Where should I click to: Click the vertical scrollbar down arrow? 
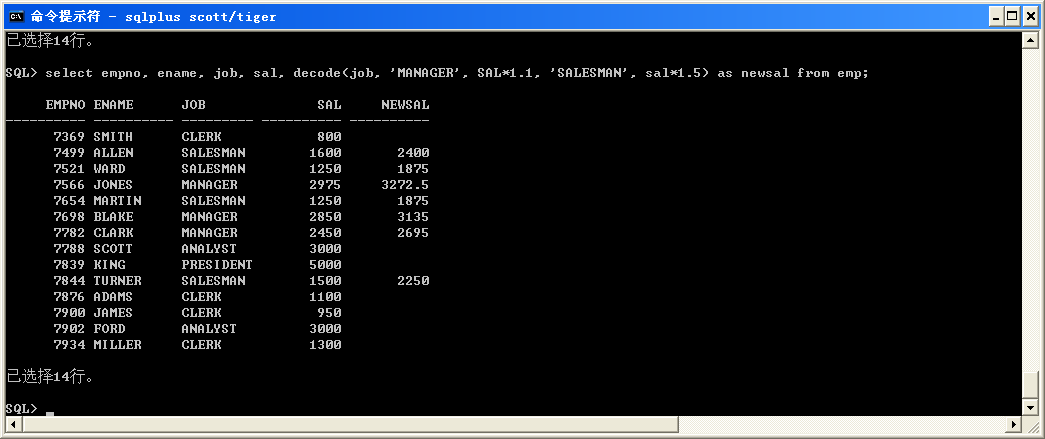tap(1030, 408)
